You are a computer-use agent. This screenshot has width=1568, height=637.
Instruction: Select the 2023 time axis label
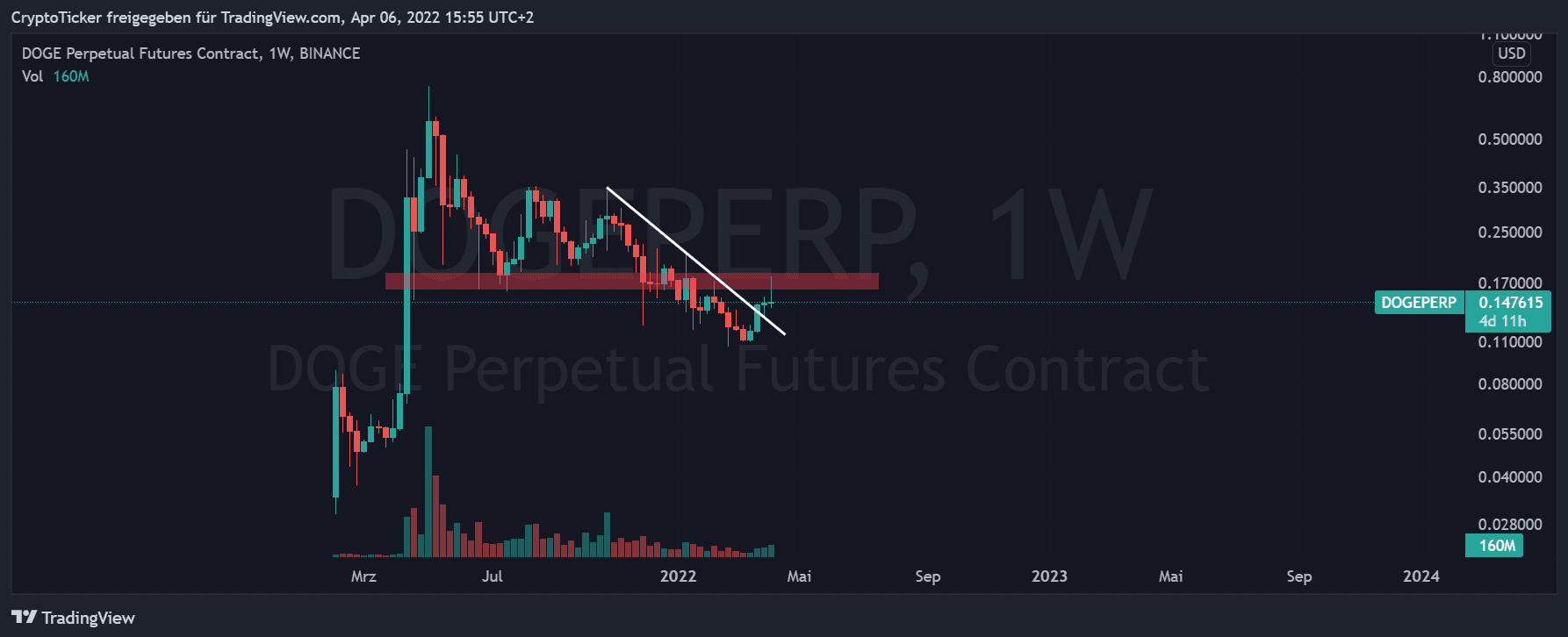pyautogui.click(x=1049, y=576)
